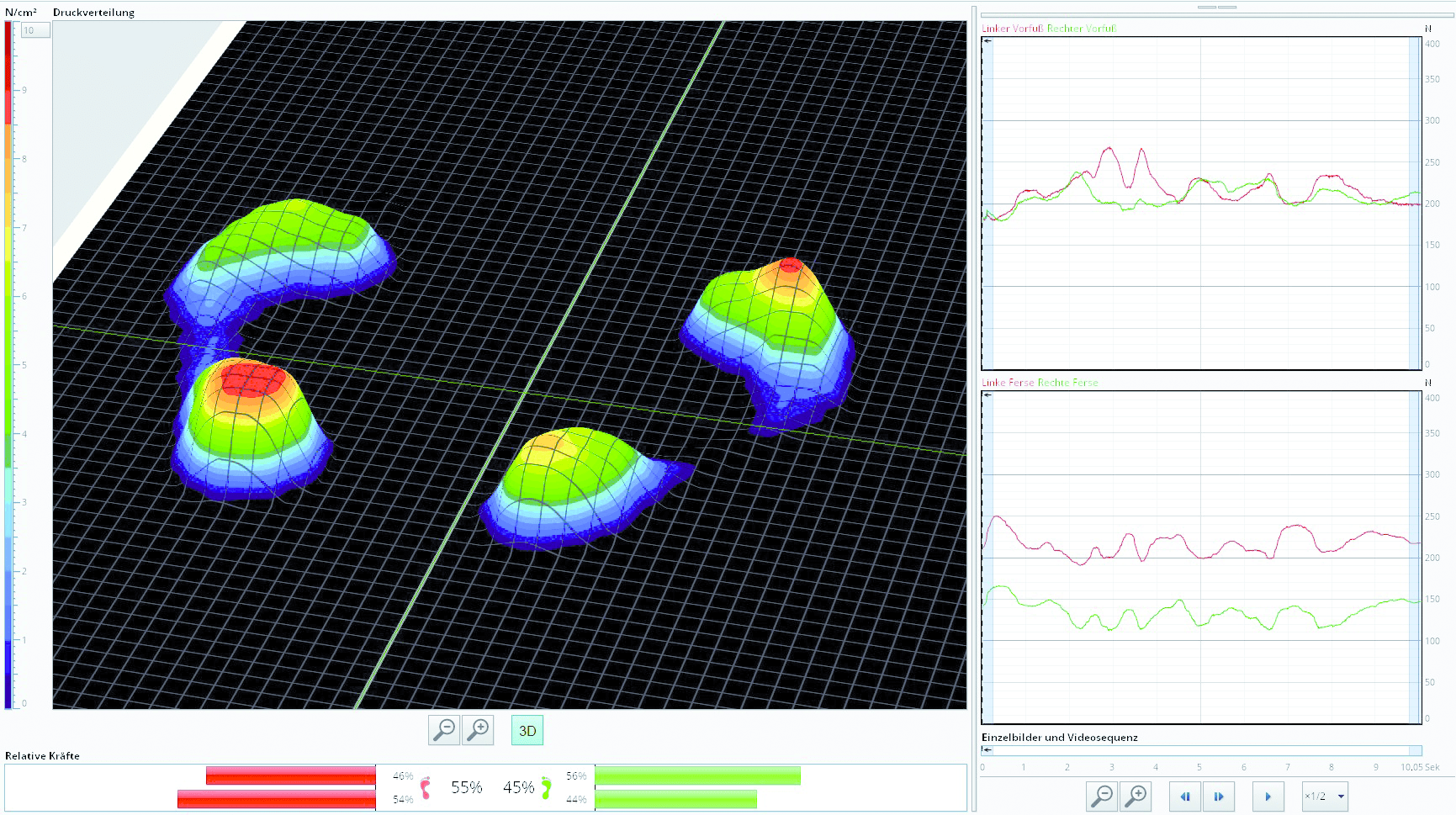Click the '55%' left foot total load value
Screen dimensions: 1456x815
[467, 787]
